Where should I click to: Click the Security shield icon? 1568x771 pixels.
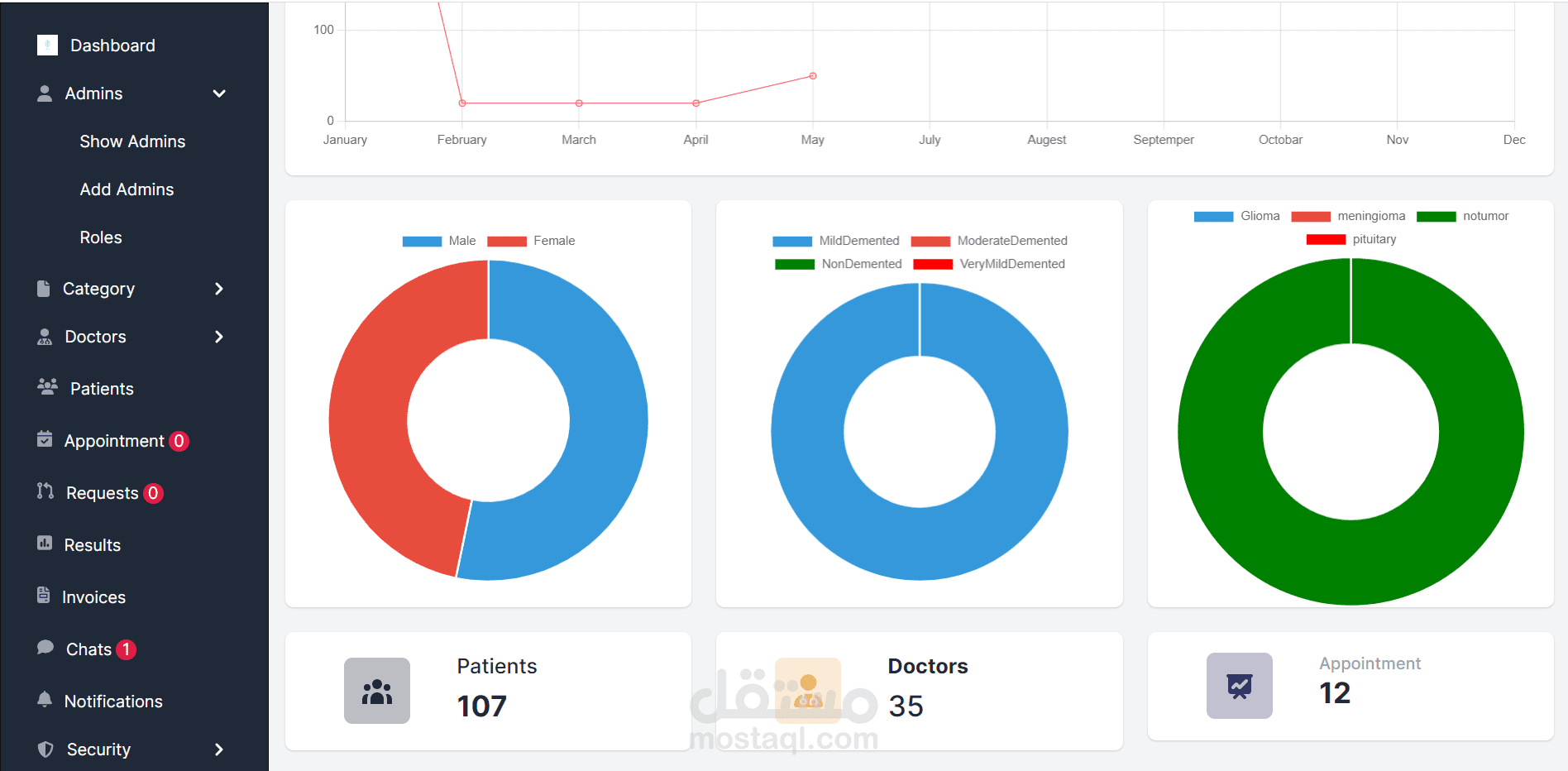45,749
